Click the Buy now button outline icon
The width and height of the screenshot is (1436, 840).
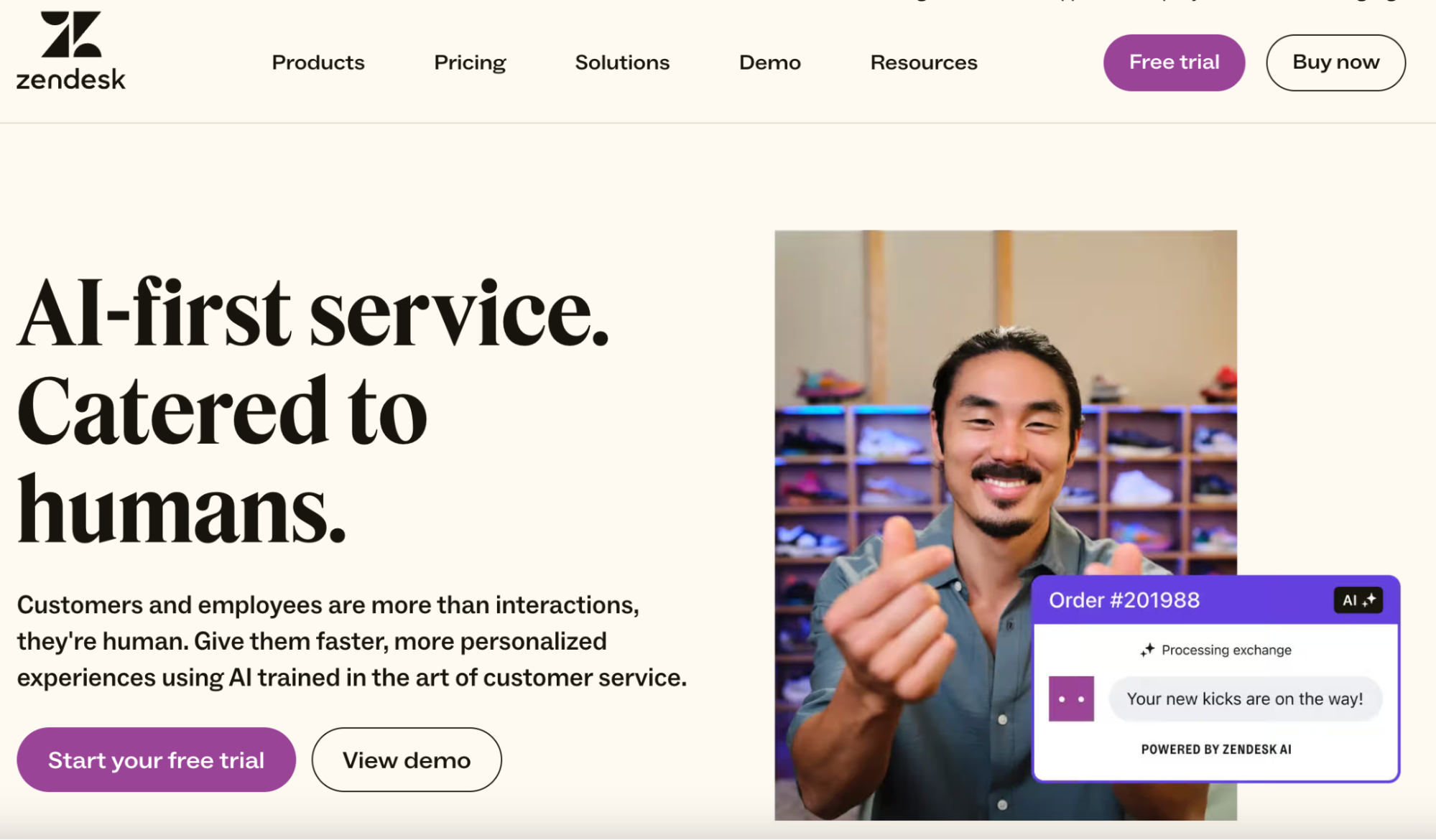tap(1335, 62)
